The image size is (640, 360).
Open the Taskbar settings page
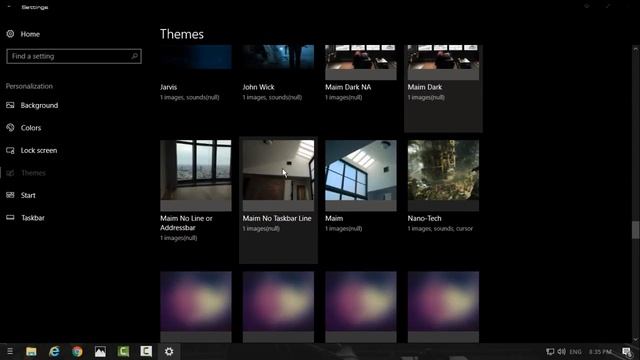point(33,218)
